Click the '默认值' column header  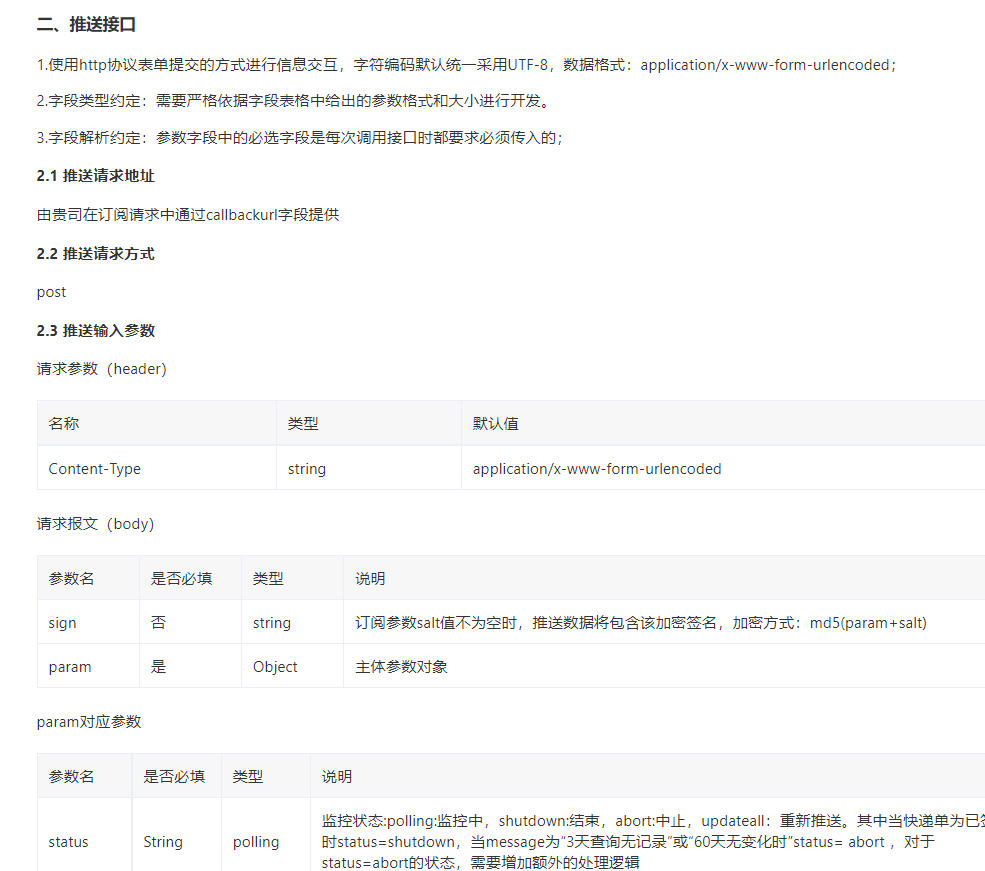tap(723, 423)
